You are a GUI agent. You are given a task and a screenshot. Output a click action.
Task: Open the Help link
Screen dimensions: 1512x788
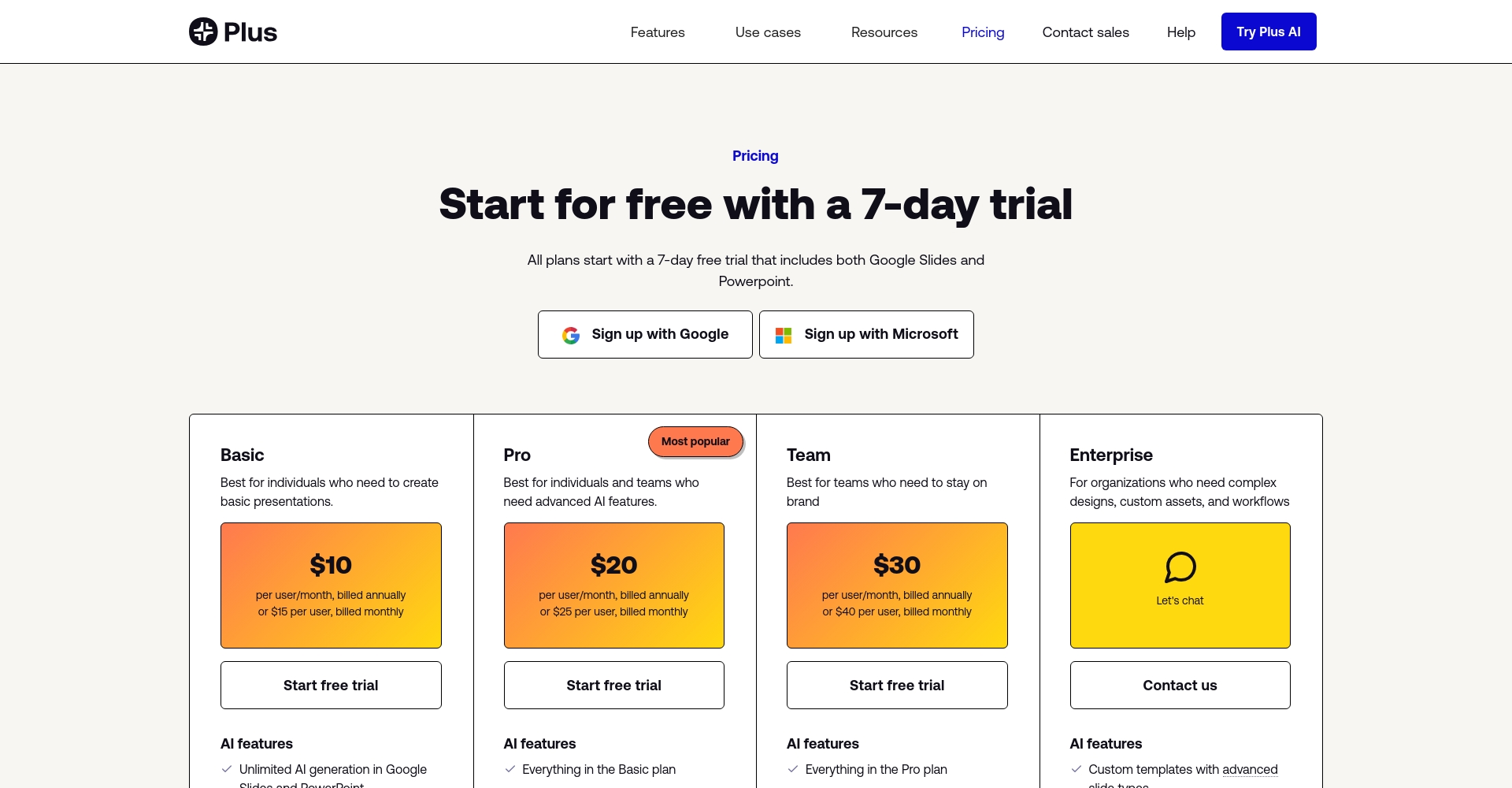pos(1180,32)
